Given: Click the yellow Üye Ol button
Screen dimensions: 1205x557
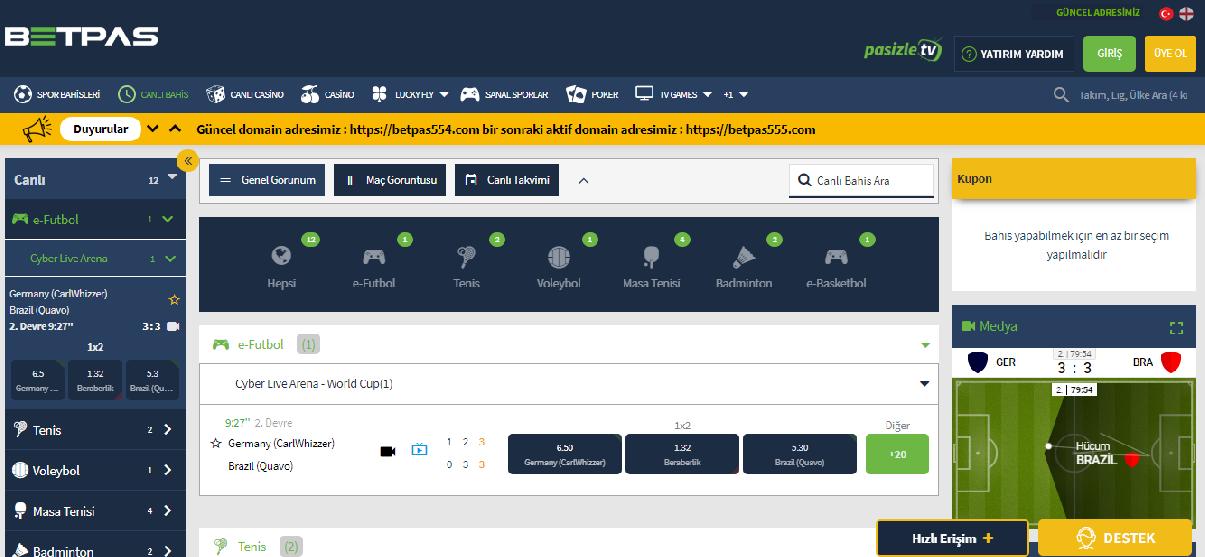Looking at the screenshot, I should tap(1170, 54).
